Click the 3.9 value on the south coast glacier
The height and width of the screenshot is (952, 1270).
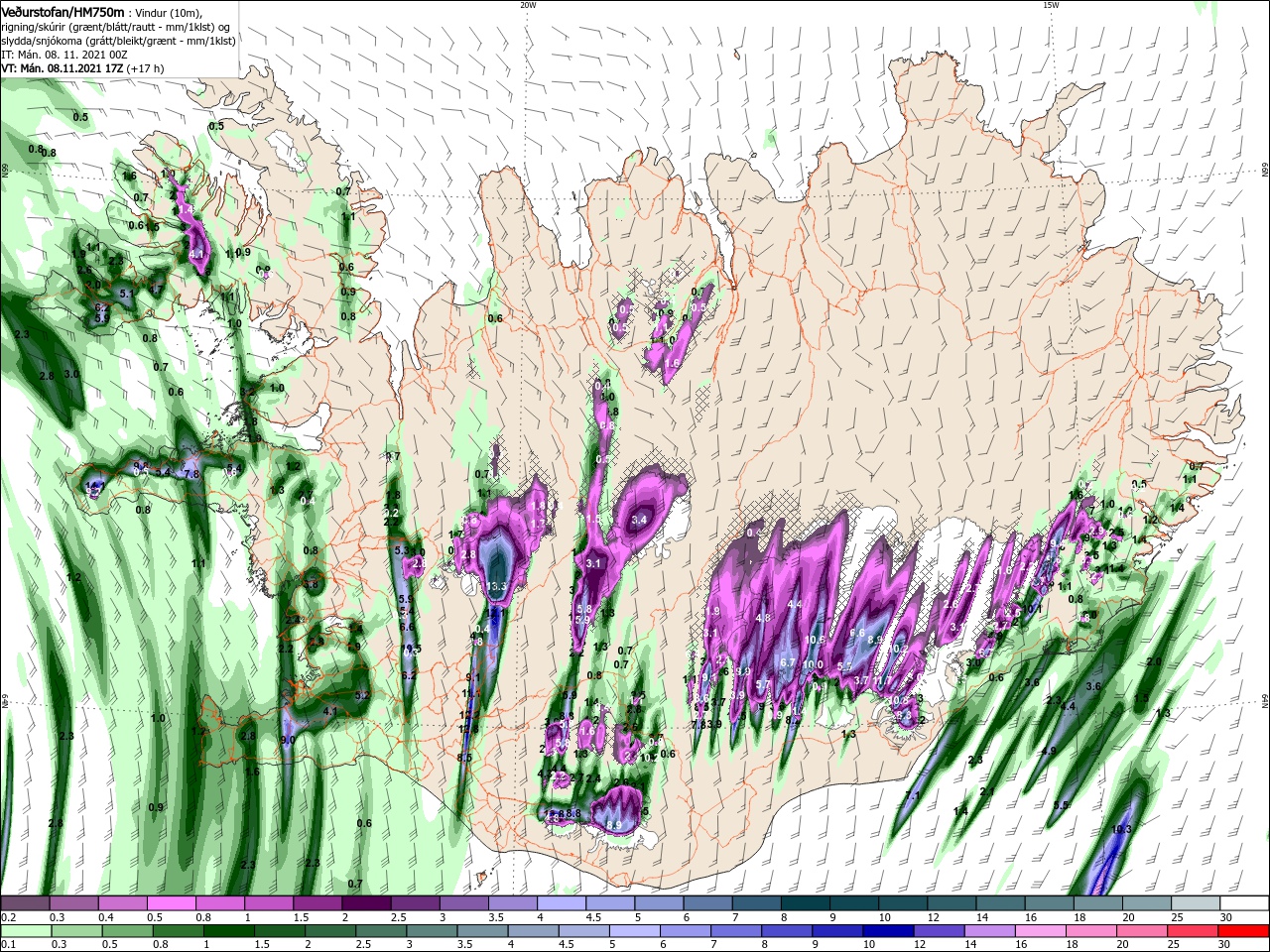coord(614,824)
